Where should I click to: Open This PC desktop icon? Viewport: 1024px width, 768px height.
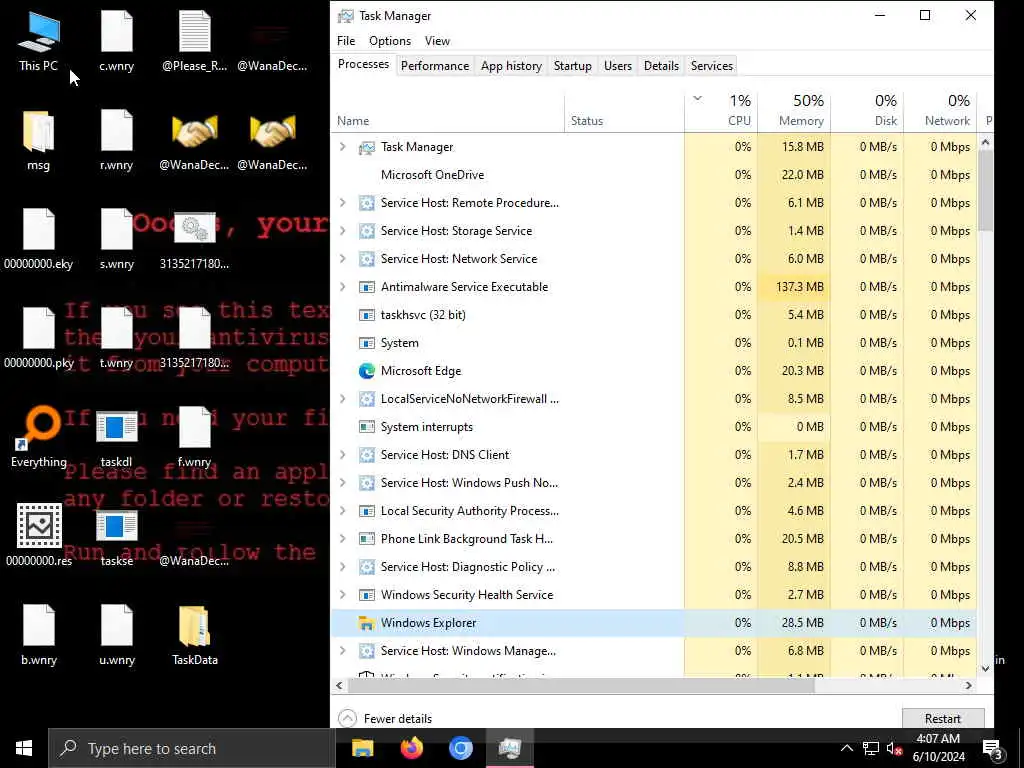pos(39,41)
